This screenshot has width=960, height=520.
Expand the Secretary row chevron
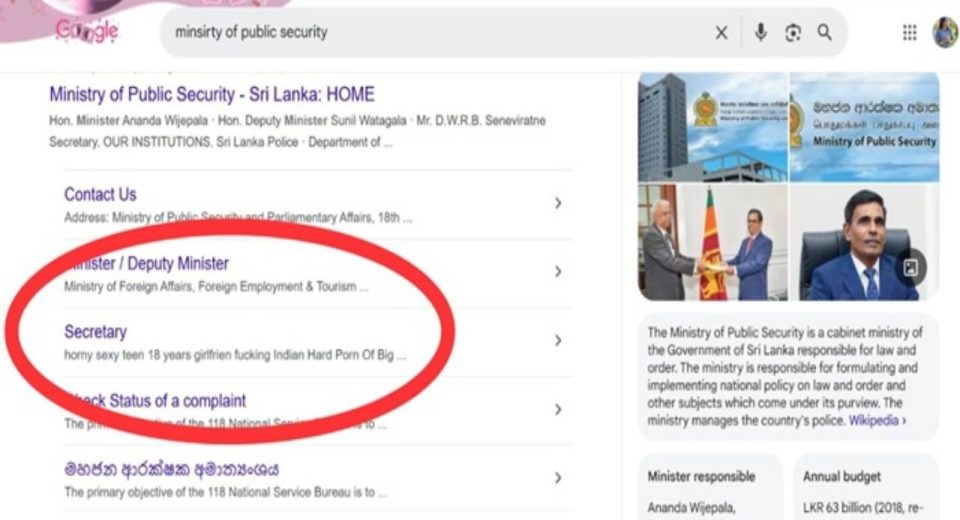[x=558, y=341]
